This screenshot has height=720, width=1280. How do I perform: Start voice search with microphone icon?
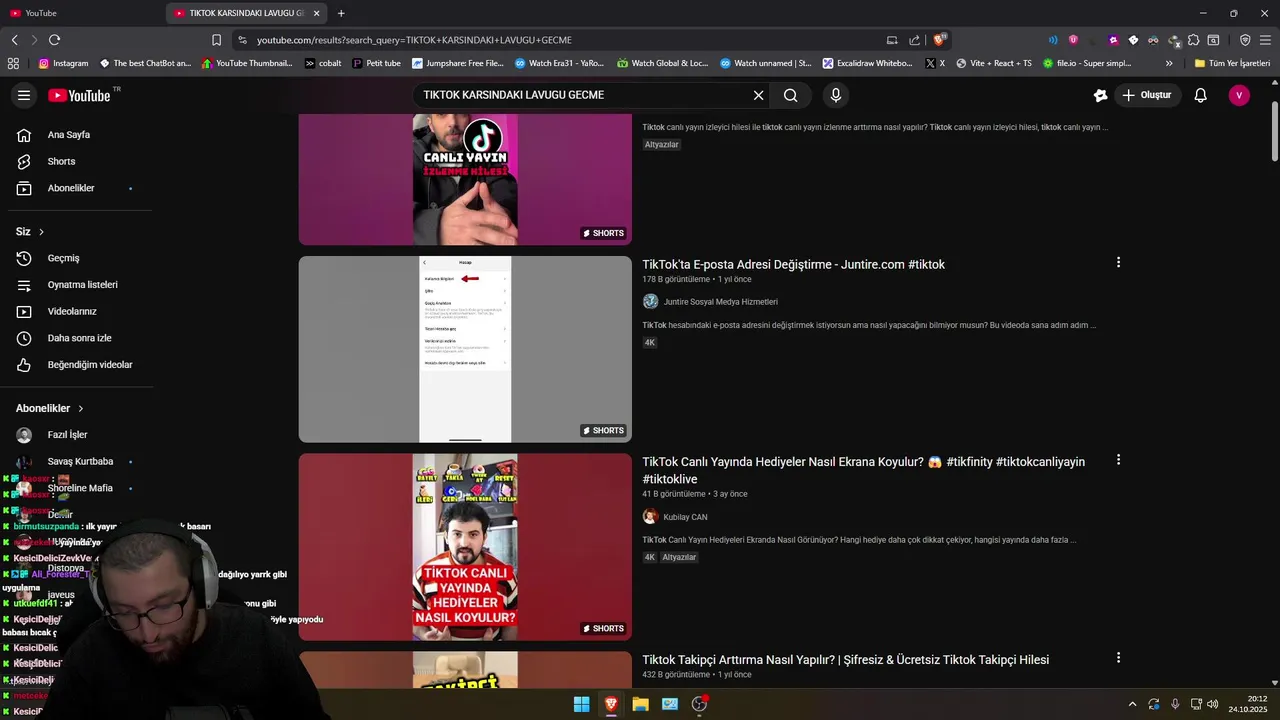836,95
